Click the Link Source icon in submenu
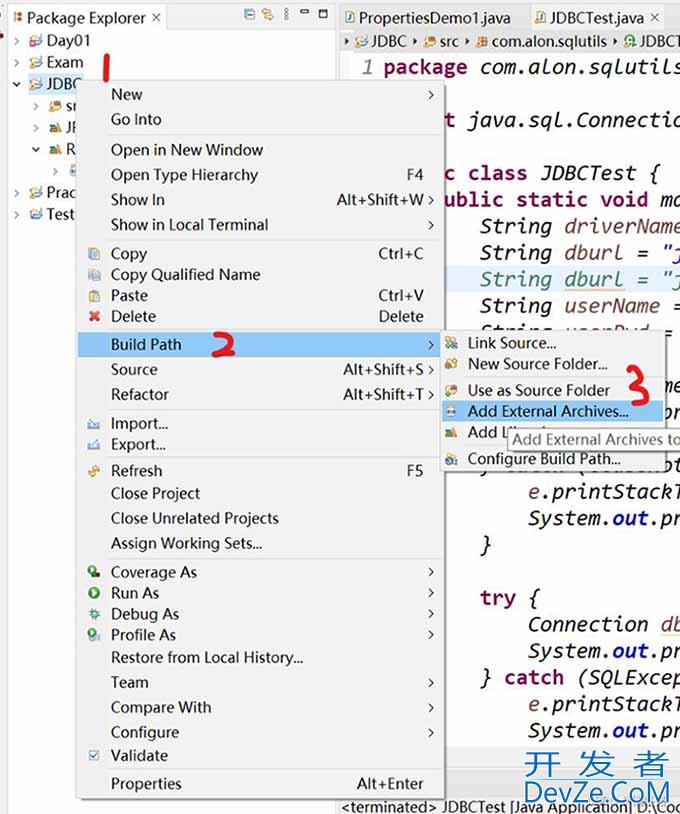This screenshot has width=680, height=814. point(452,343)
